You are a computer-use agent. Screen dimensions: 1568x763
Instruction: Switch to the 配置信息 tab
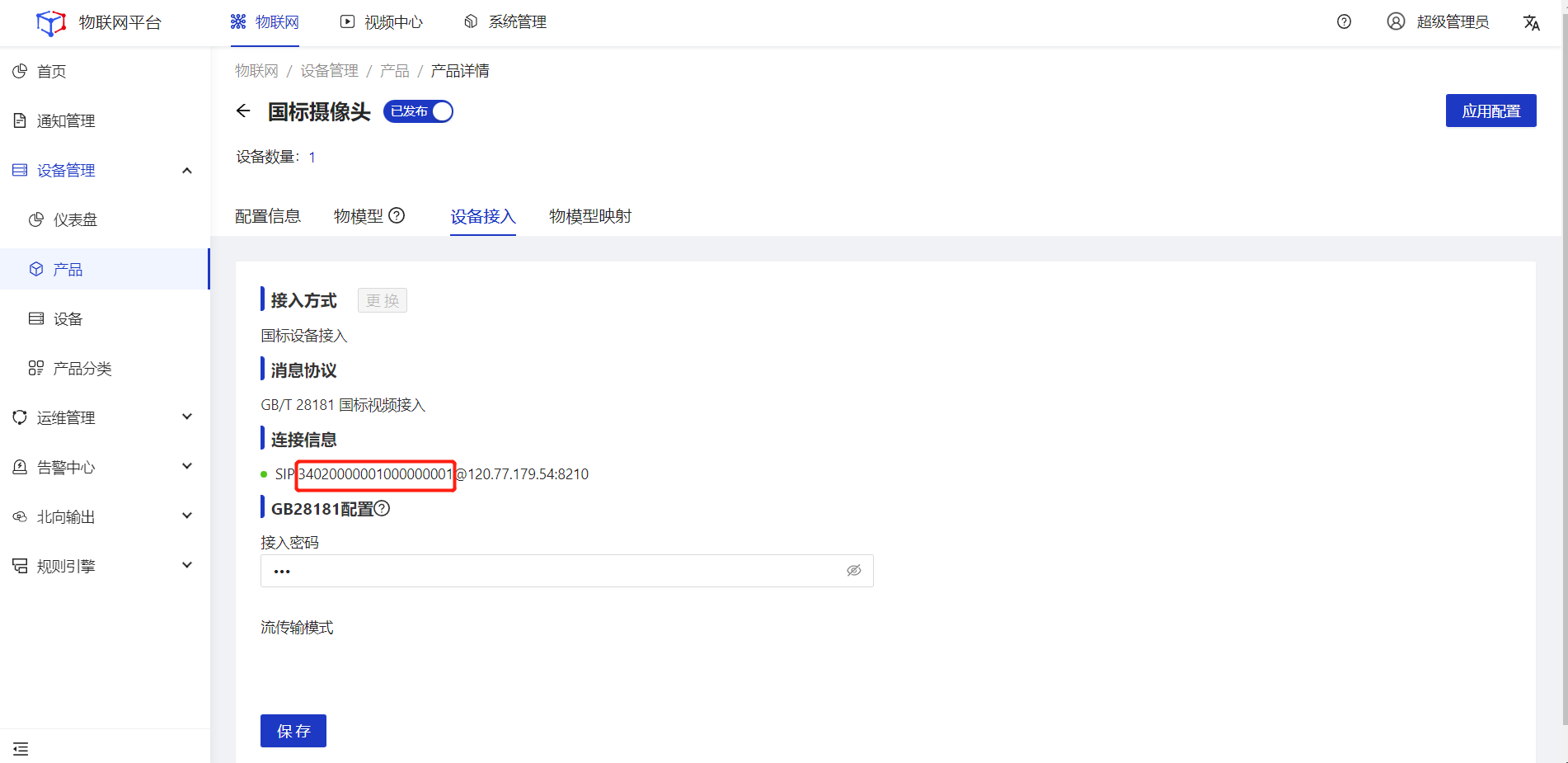(268, 216)
